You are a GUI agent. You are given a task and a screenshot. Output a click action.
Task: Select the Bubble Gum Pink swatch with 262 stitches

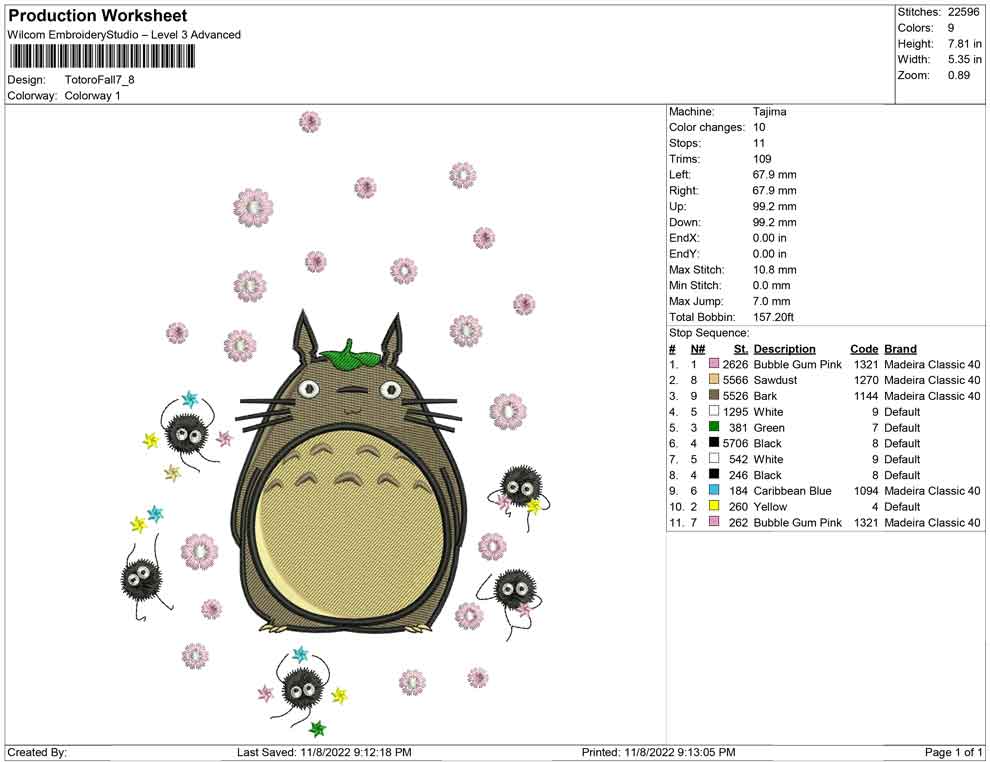[714, 521]
